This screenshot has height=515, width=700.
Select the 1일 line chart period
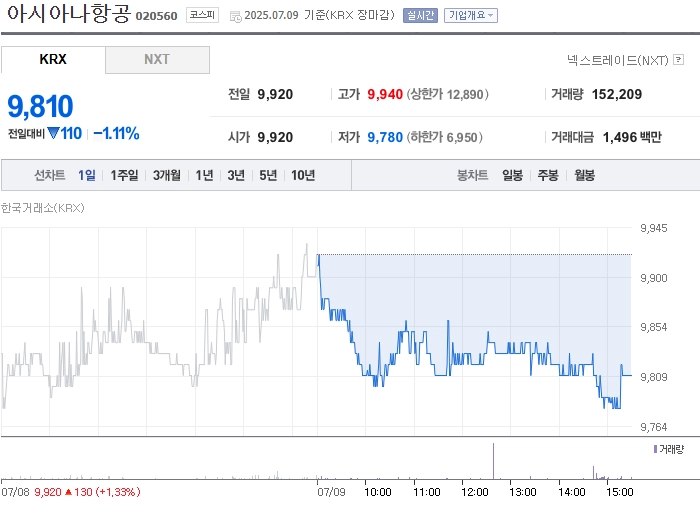point(87,175)
